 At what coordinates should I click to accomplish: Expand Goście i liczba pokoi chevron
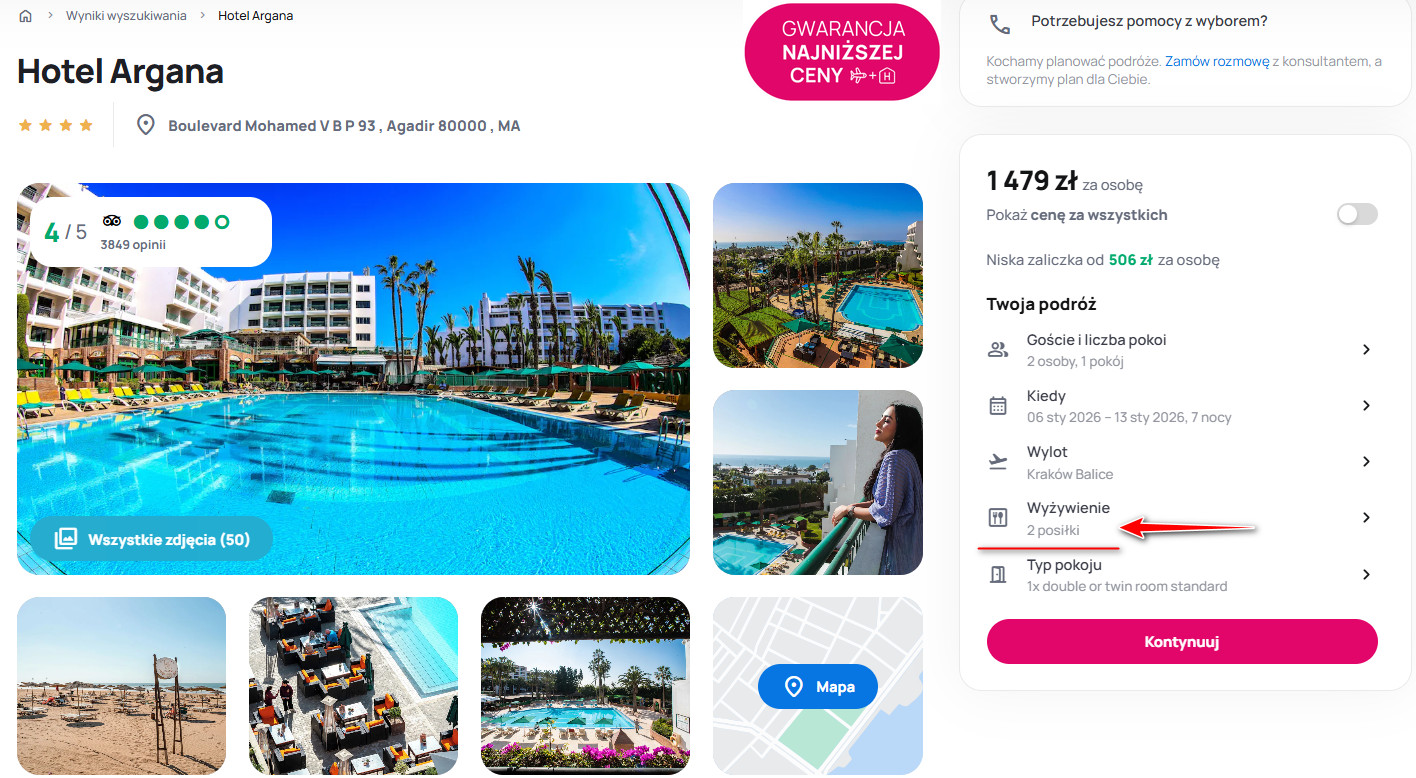coord(1366,349)
